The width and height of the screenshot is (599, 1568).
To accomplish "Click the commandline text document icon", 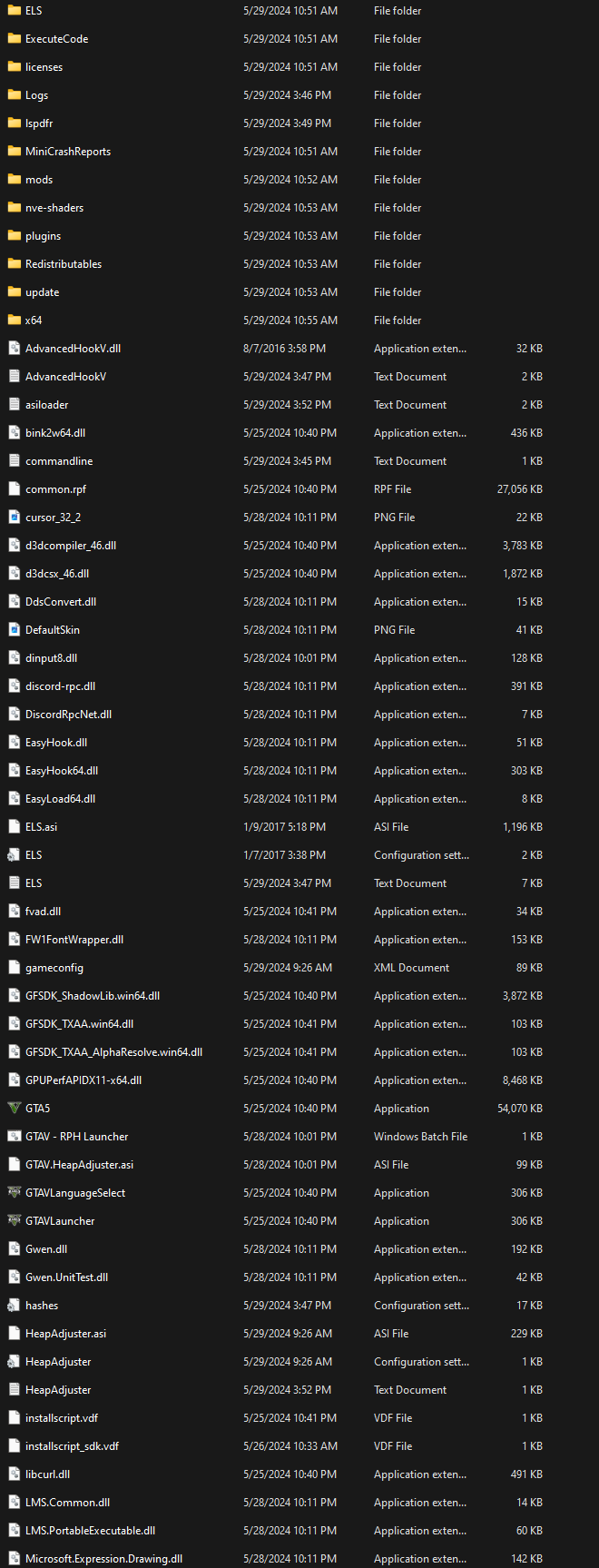I will point(14,461).
